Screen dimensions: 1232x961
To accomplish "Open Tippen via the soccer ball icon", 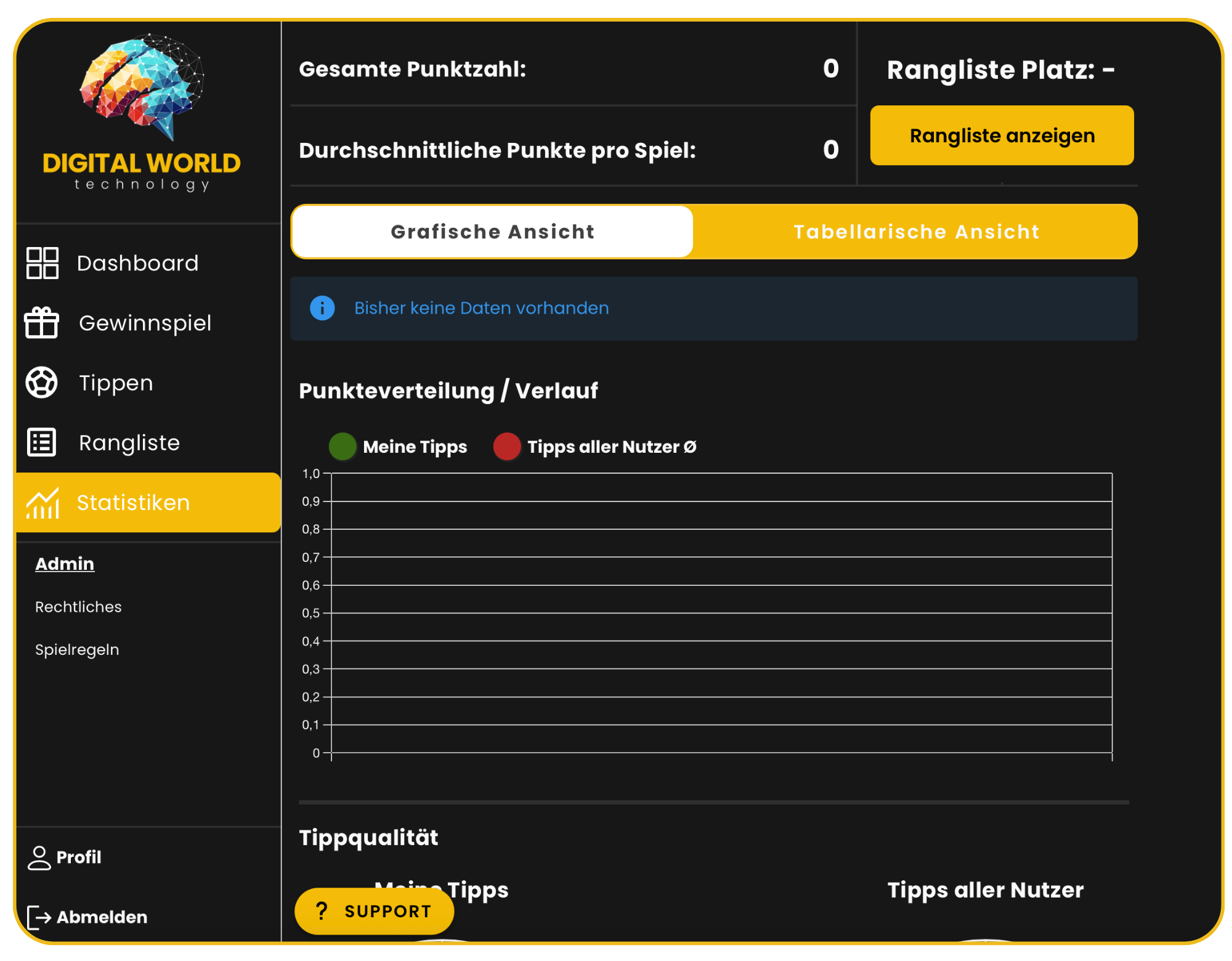I will click(41, 382).
